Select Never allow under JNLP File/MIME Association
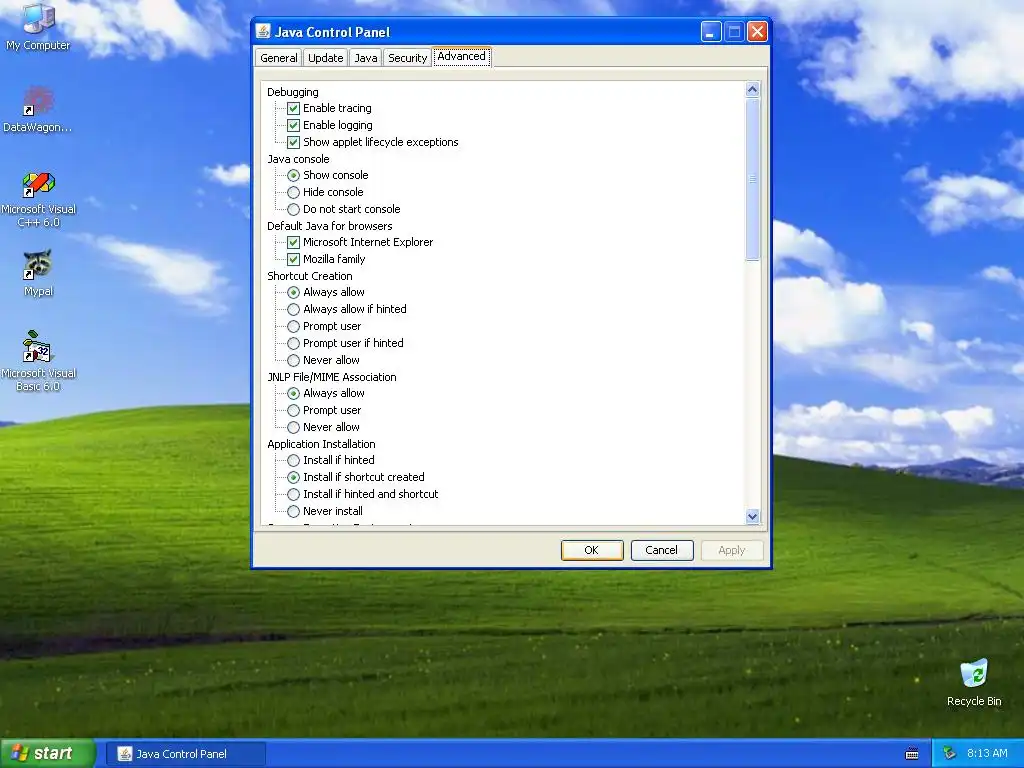 (294, 427)
